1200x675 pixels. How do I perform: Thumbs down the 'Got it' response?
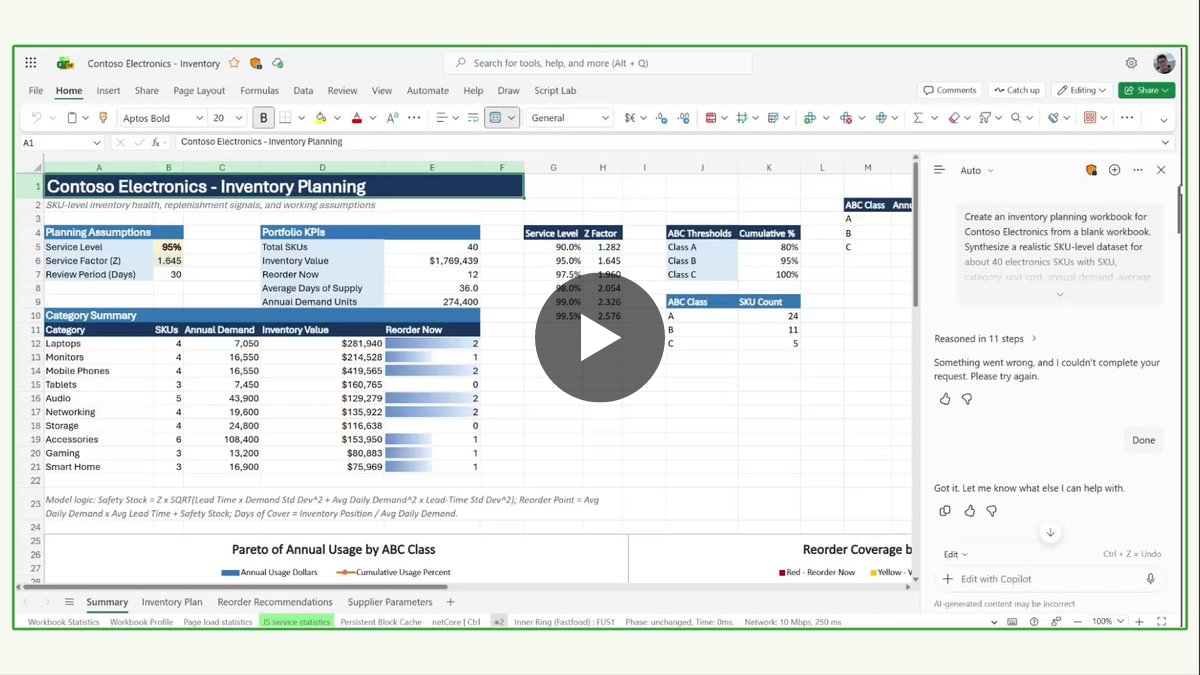coord(991,511)
